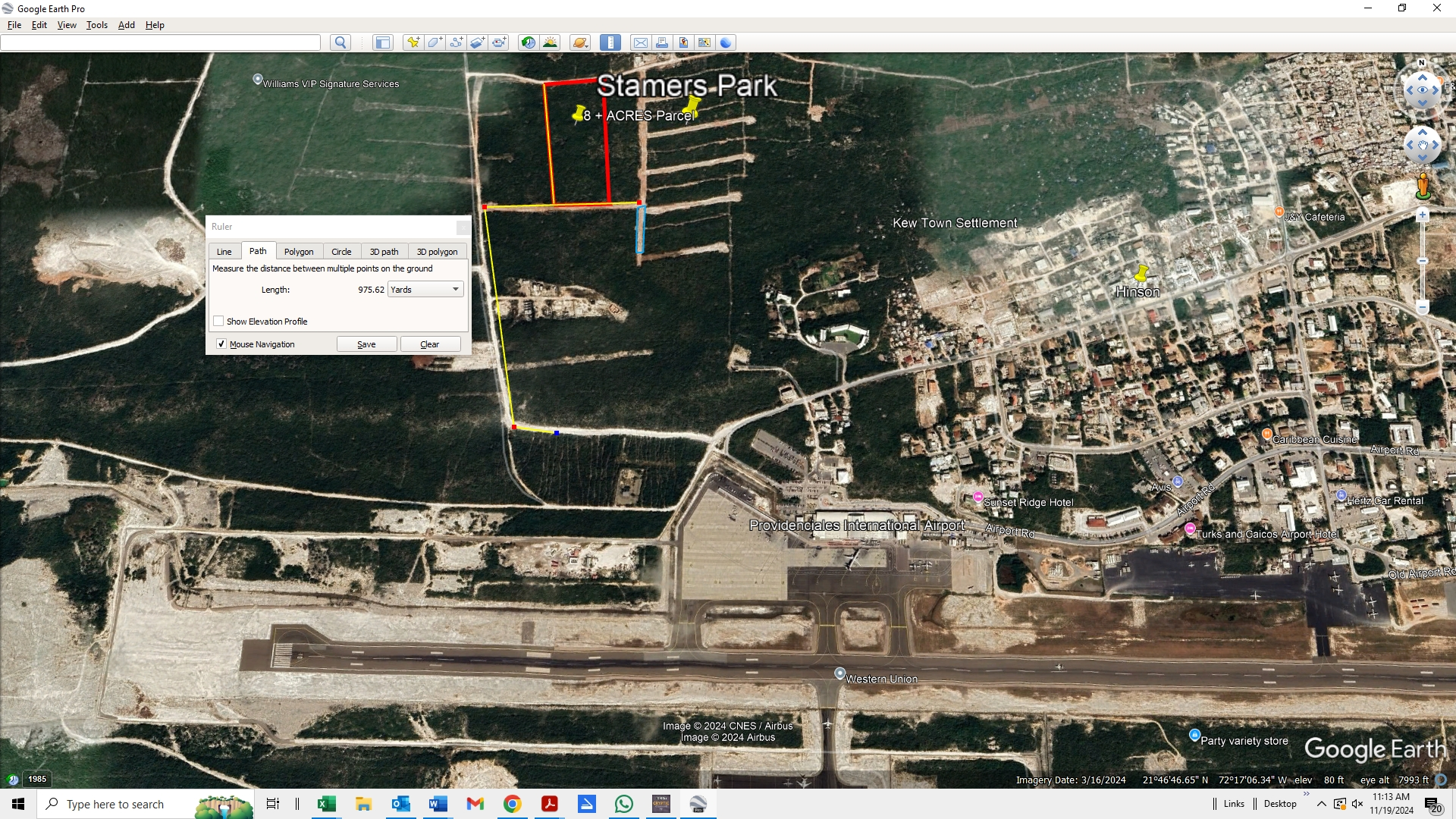The width and height of the screenshot is (1456, 819).
Task: Click the Stamers Park pushpin
Action: point(692,106)
